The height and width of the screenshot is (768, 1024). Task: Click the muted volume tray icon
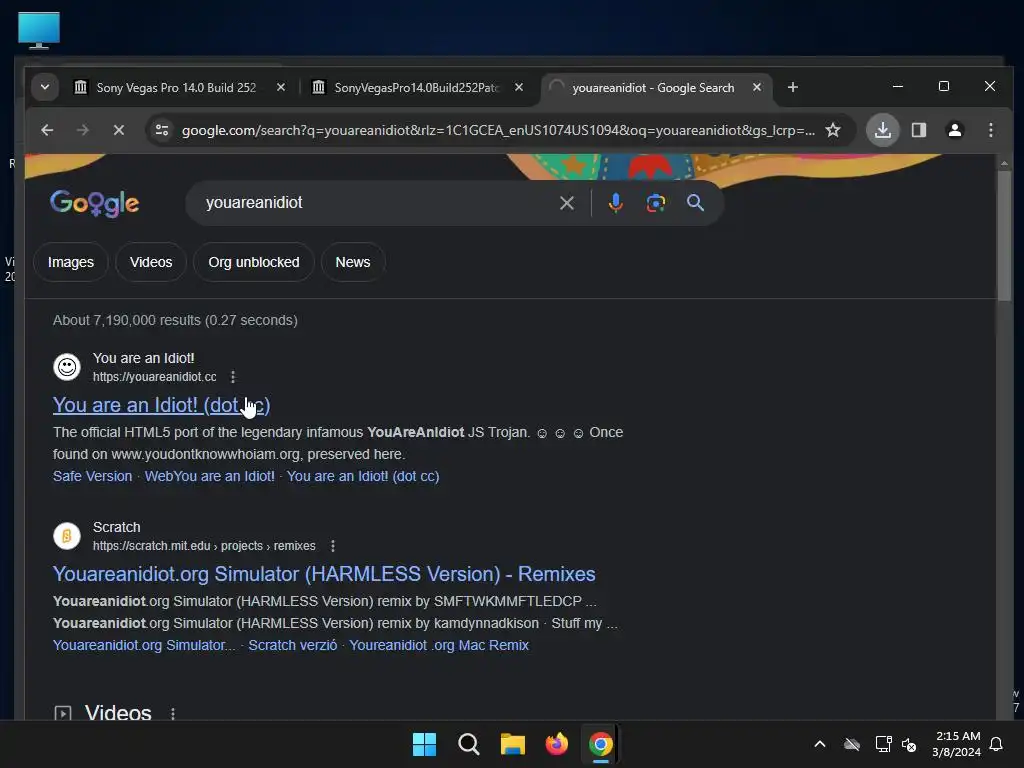click(x=909, y=744)
